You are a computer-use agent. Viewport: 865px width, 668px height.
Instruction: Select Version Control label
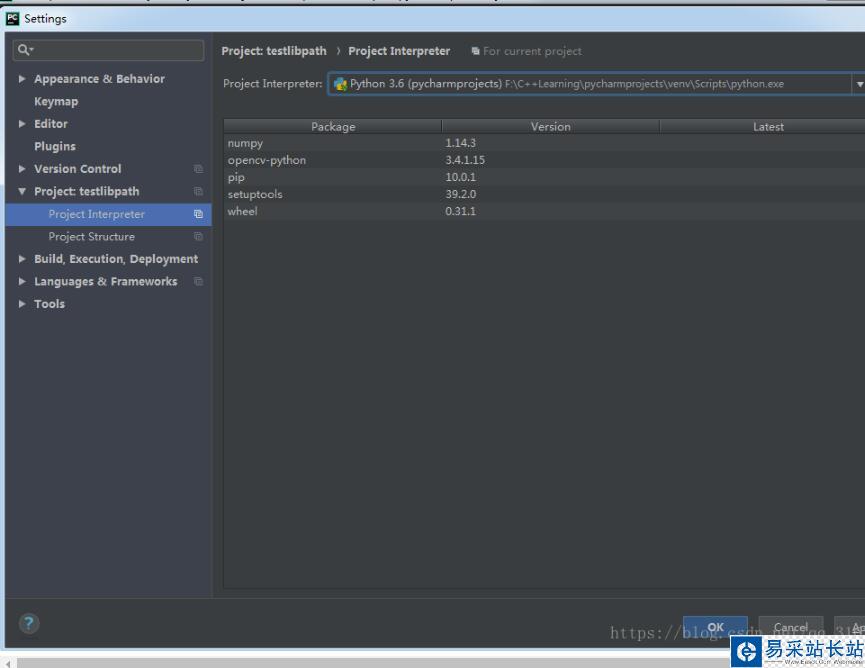[x=78, y=169]
